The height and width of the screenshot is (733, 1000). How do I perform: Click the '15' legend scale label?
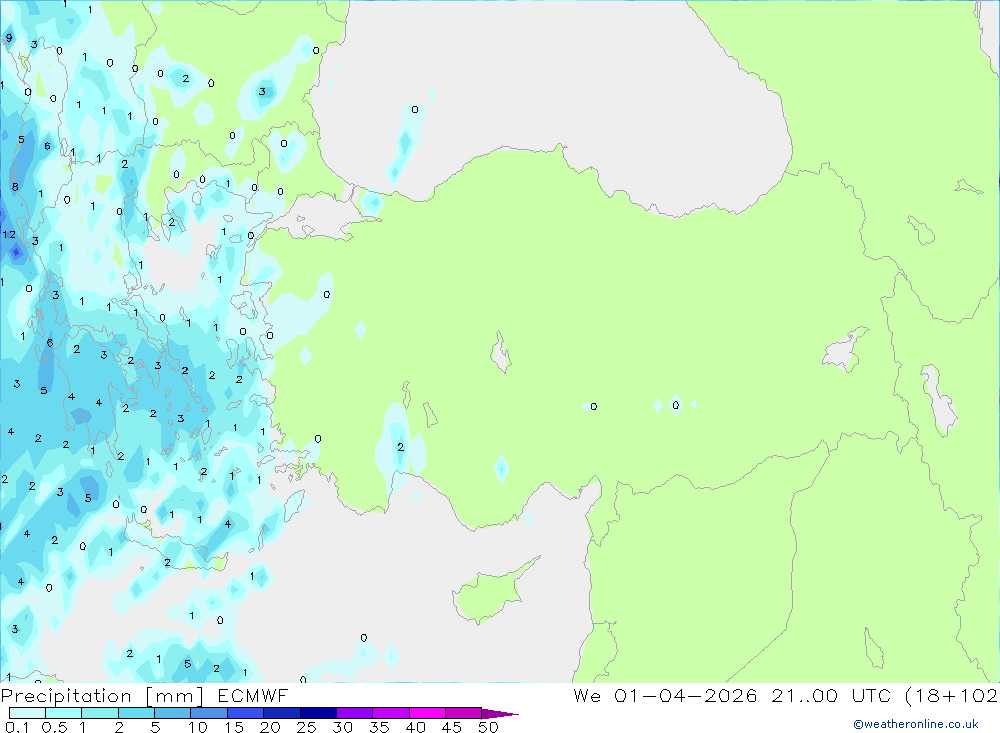point(233,727)
